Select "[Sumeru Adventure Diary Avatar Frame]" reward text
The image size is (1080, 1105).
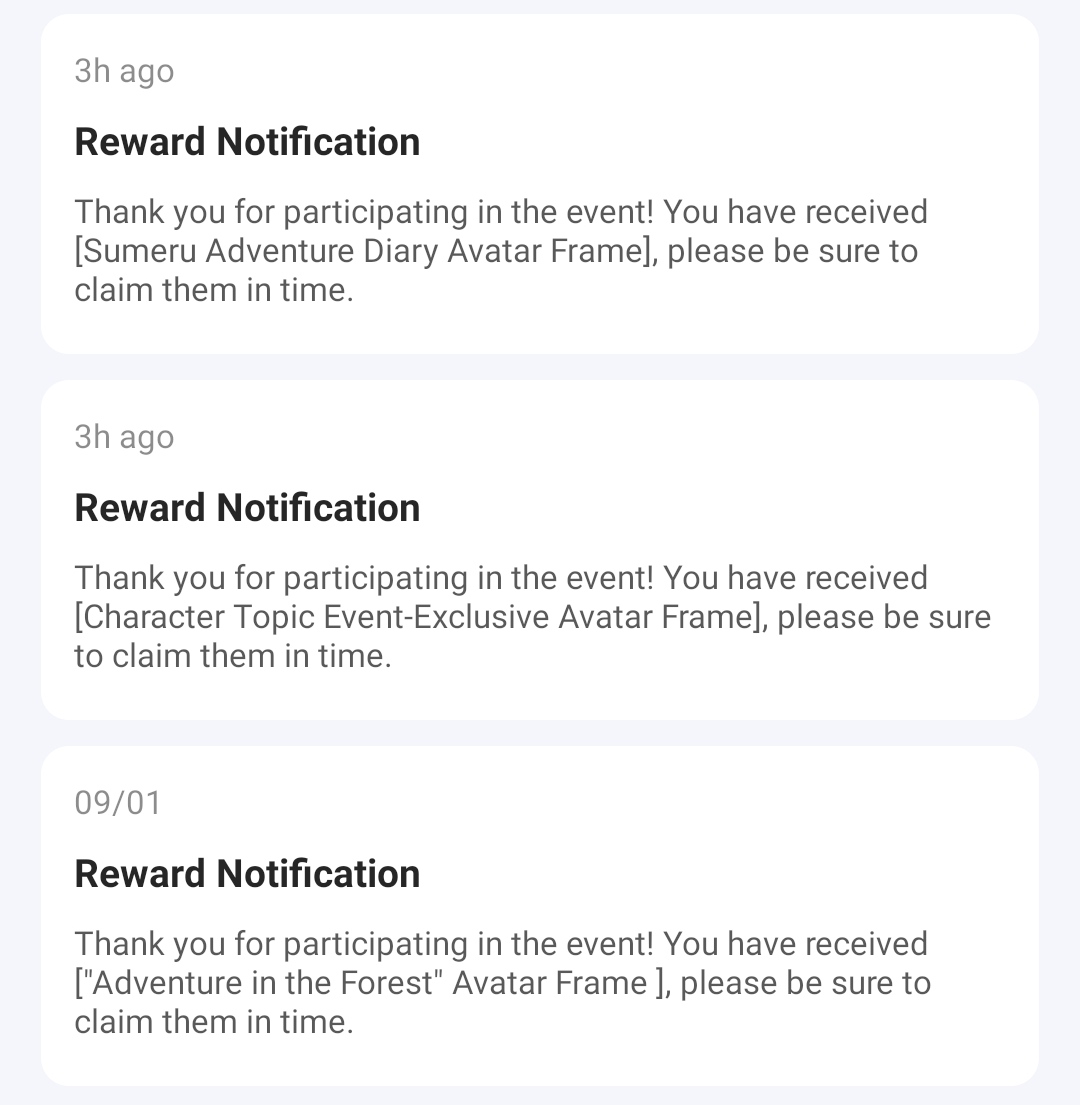[364, 251]
